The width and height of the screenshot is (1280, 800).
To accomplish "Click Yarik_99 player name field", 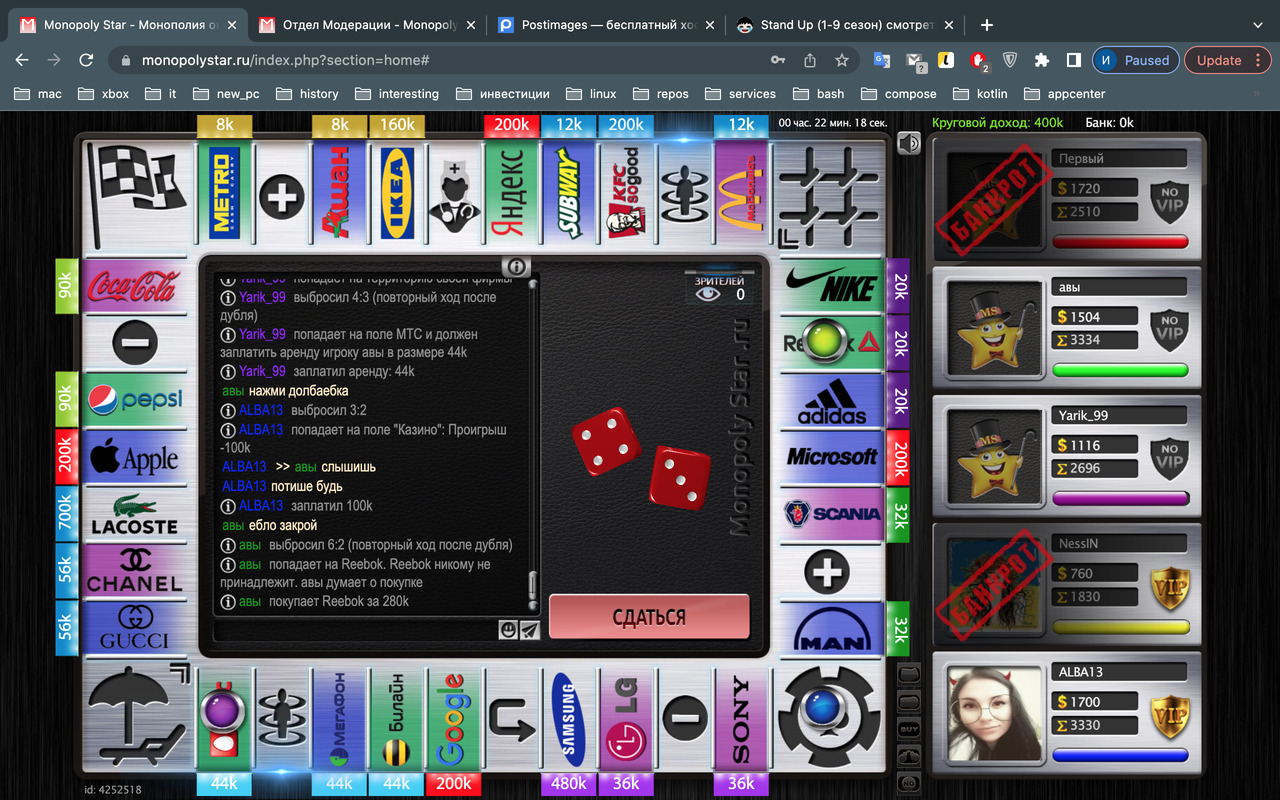I will click(1119, 415).
